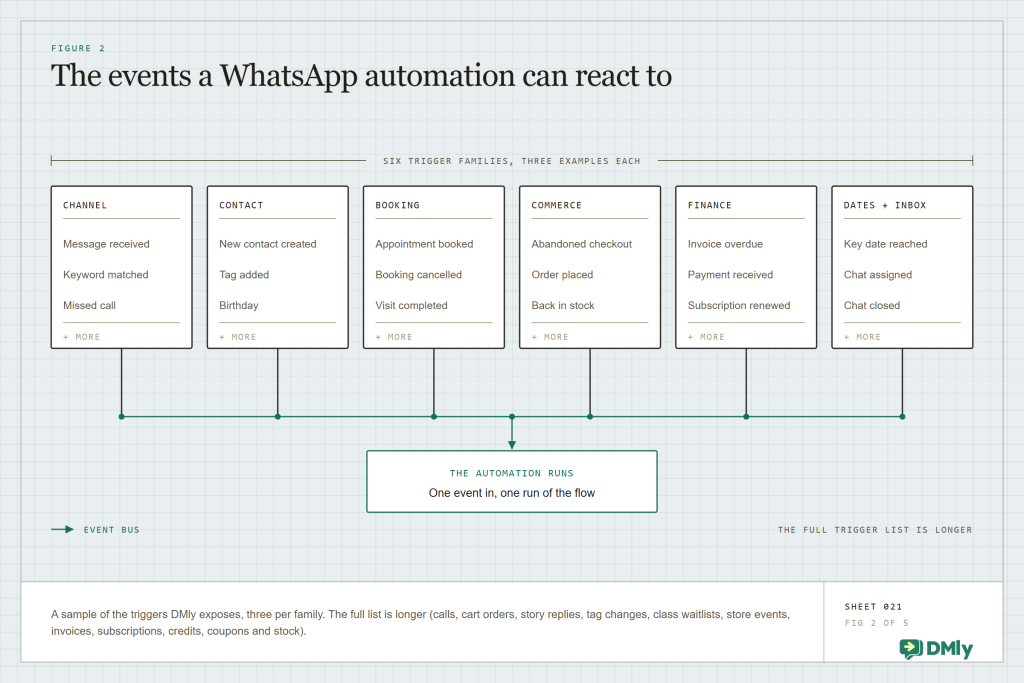Select 'Booking cancelled' trigger
The width and height of the screenshot is (1024, 683).
coord(419,275)
